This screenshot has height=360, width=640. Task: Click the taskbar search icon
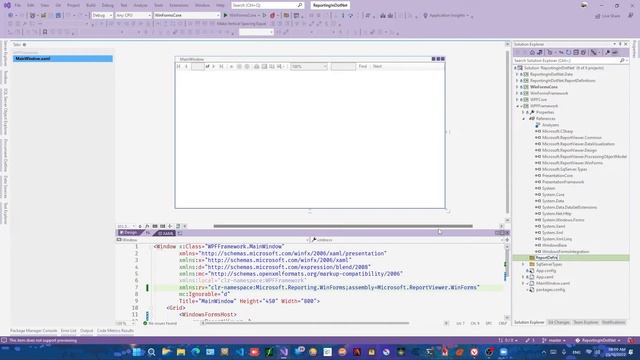point(151,352)
